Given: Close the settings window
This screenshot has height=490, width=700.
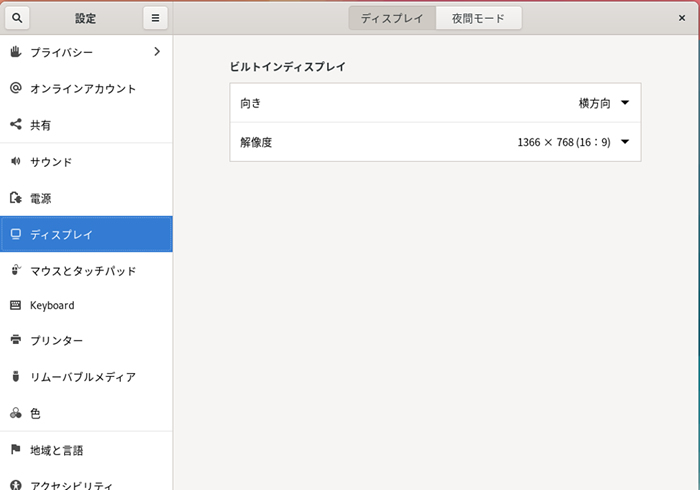Looking at the screenshot, I should tap(681, 18).
